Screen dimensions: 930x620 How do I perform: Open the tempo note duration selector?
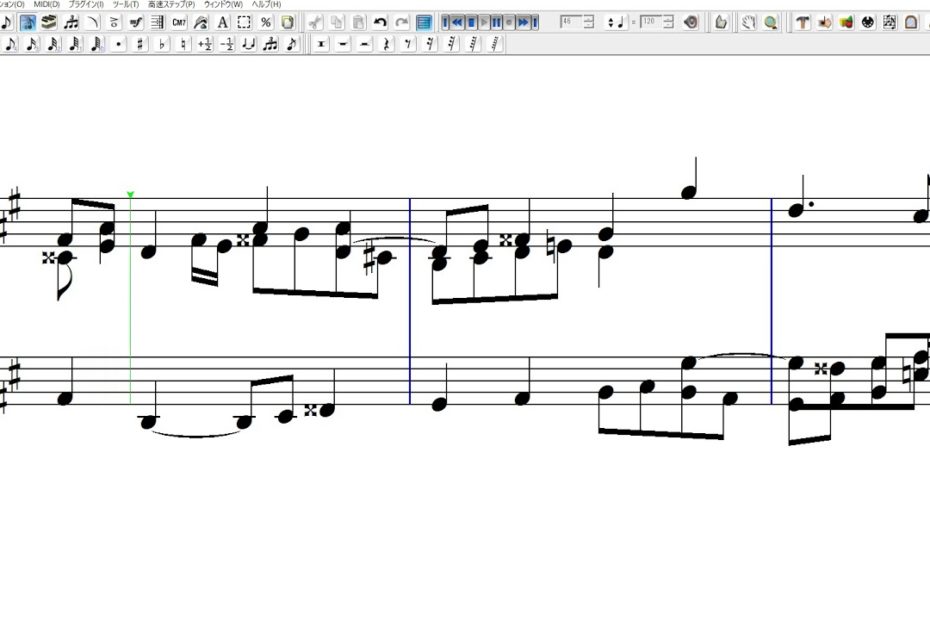point(615,22)
